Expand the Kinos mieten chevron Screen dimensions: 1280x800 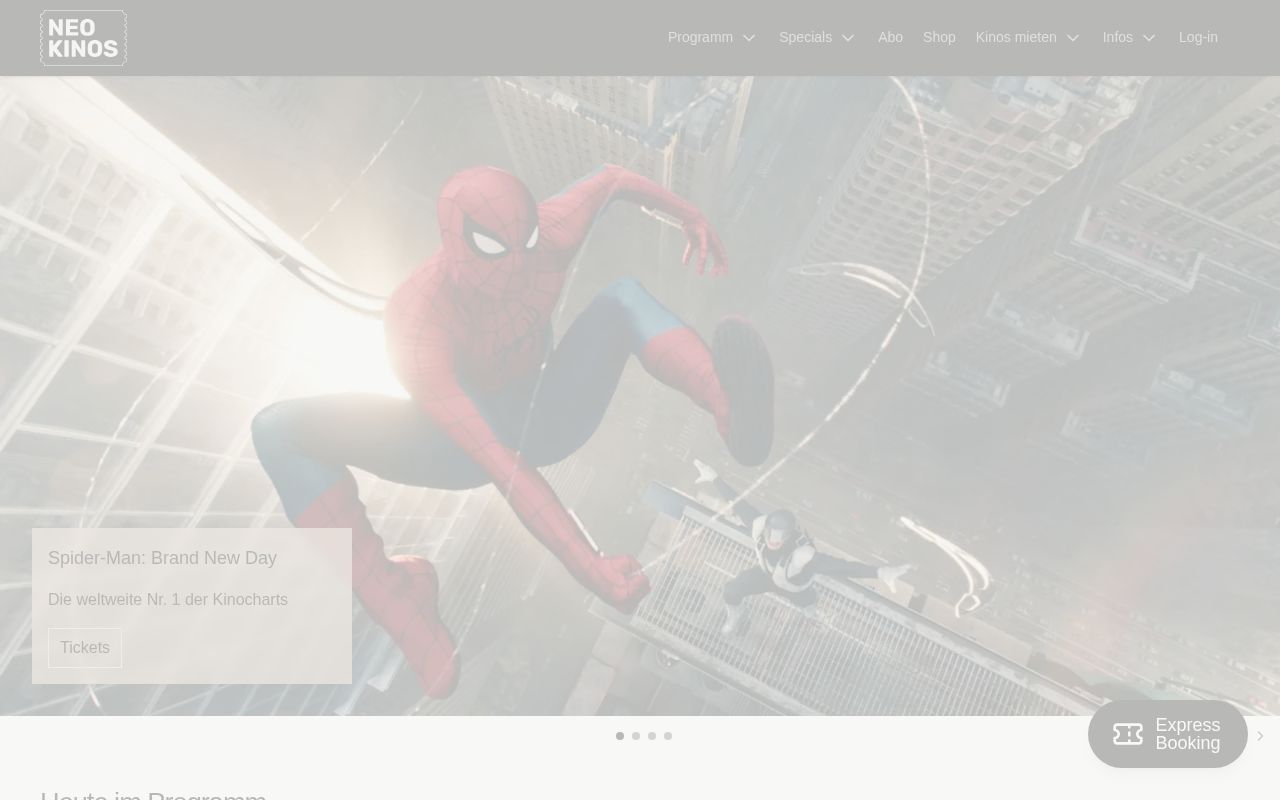pos(1073,38)
